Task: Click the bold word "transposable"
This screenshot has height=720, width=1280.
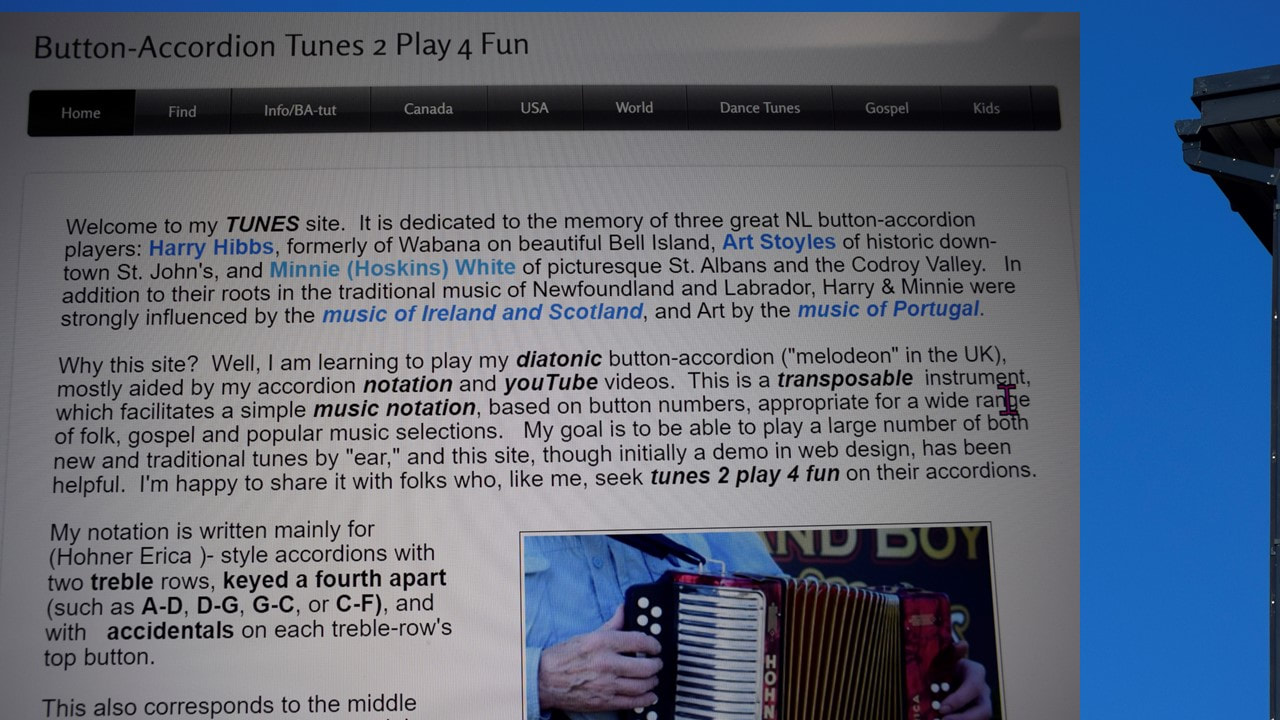Action: point(845,379)
